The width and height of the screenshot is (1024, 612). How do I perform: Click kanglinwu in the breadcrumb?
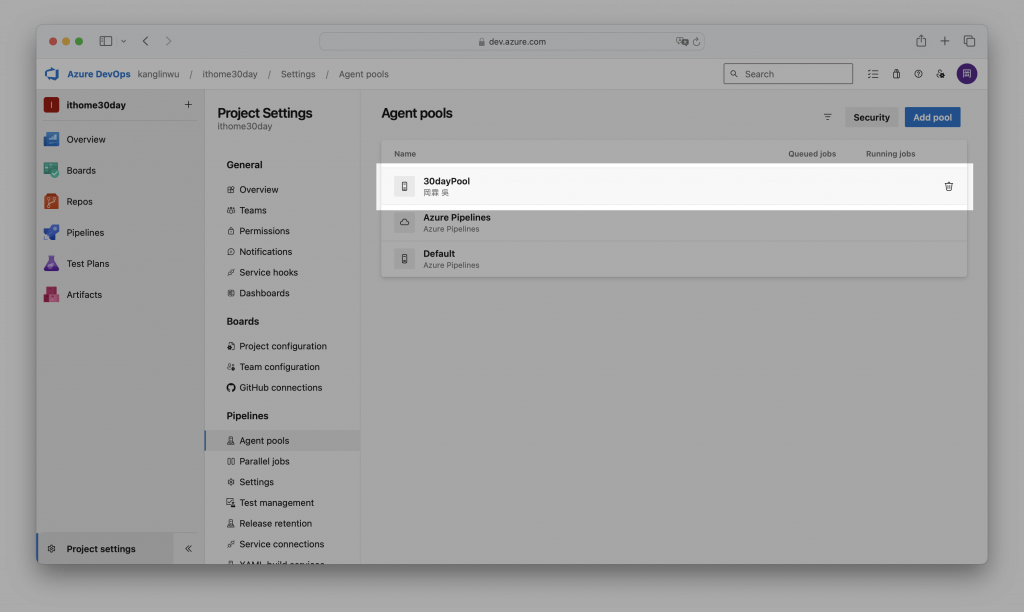(x=158, y=74)
